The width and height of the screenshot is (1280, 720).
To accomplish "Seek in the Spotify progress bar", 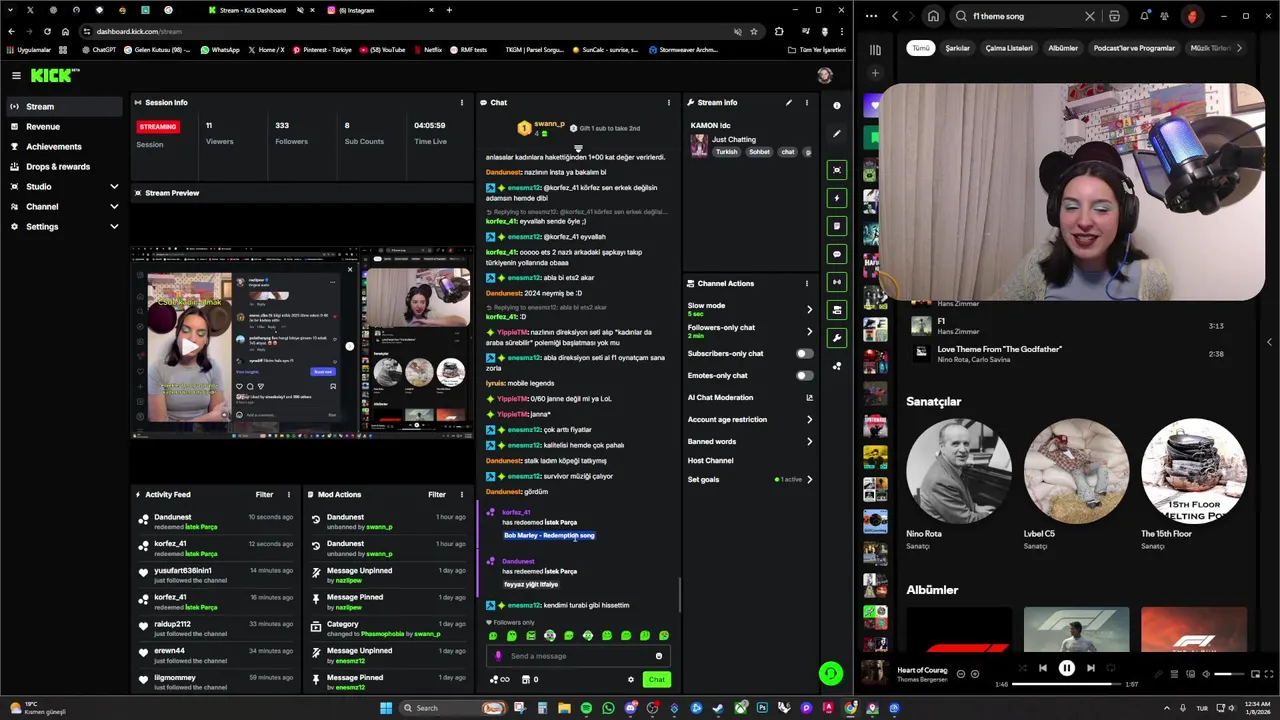I will (x=1066, y=684).
